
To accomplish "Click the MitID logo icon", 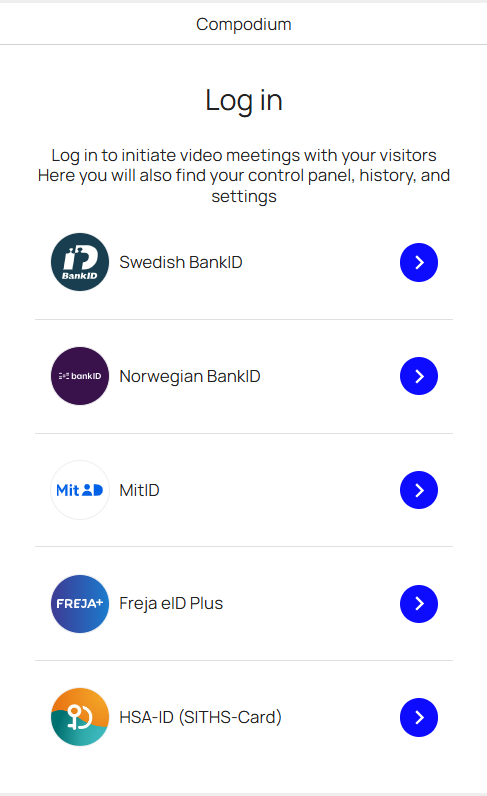I will coord(80,490).
